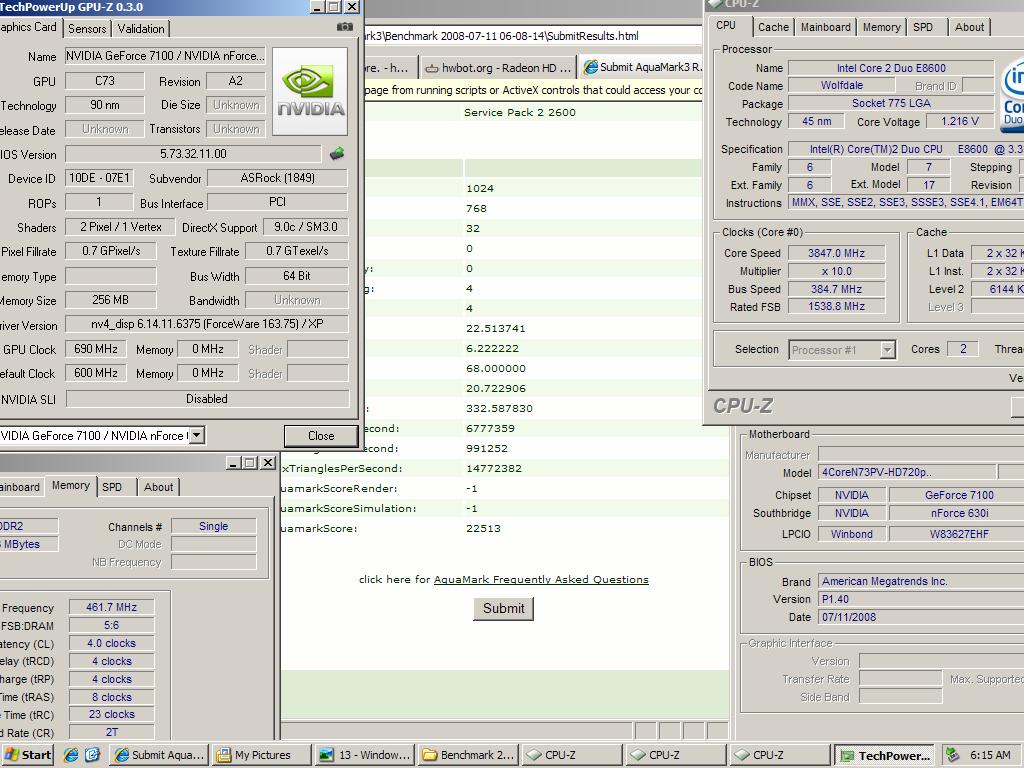Click the GPU name field in GPU-Z
This screenshot has height=768, width=1024.
click(165, 56)
